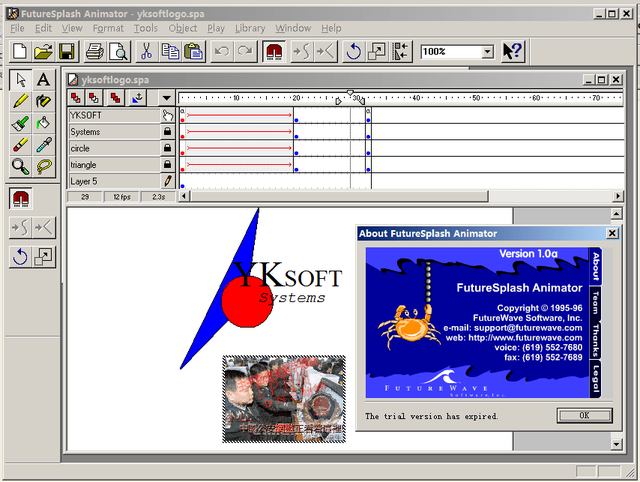Open the timeline layer options arrow
Screen dimensions: 640x482
coord(166,98)
